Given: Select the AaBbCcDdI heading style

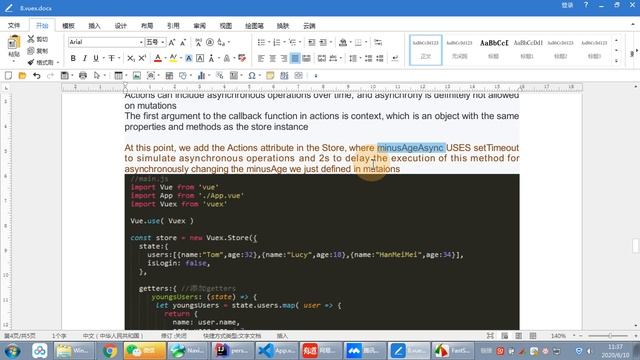Looking at the screenshot, I should (x=527, y=49).
